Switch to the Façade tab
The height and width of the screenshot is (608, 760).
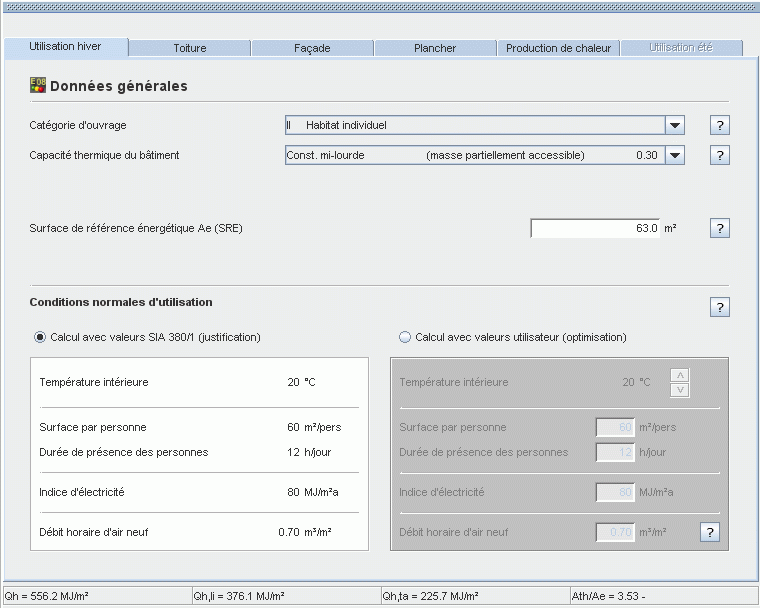[x=312, y=48]
